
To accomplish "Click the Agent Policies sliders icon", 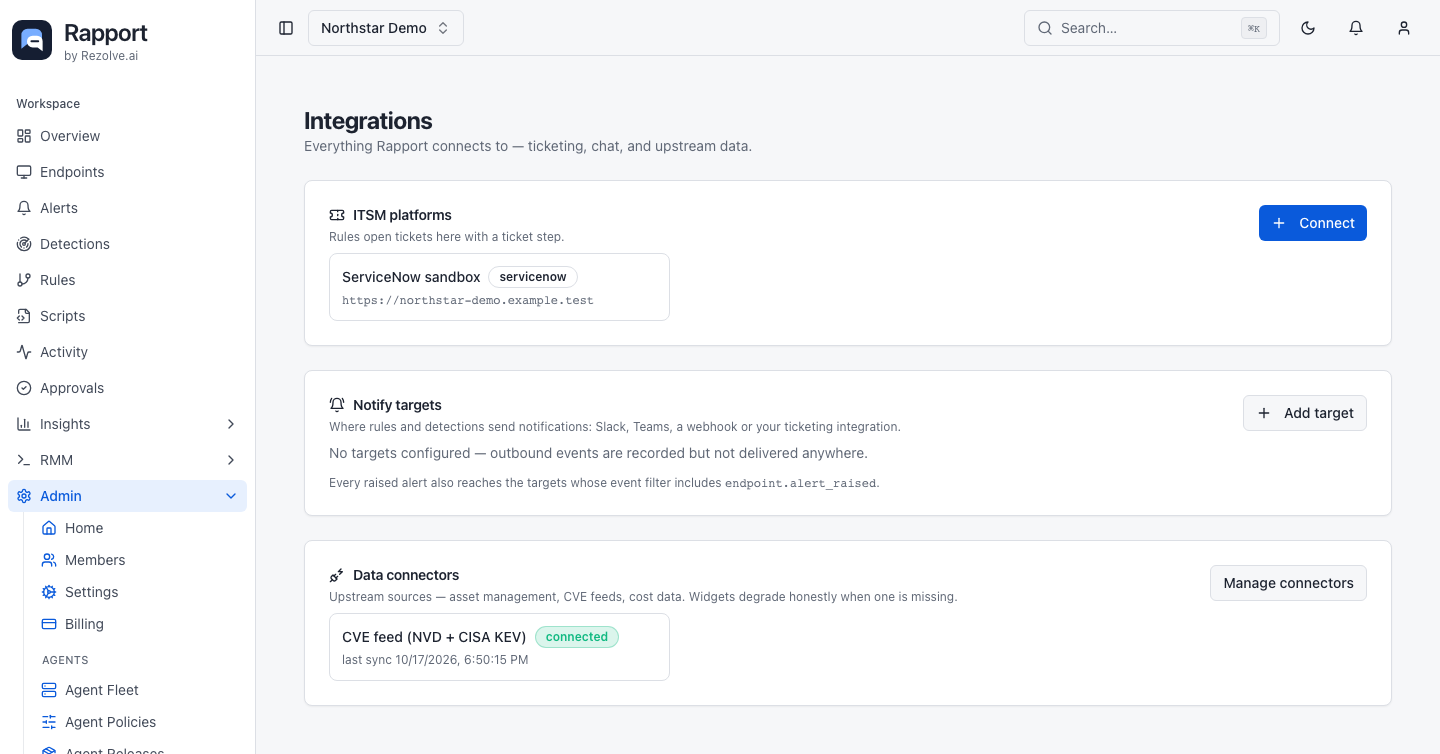I will point(49,722).
